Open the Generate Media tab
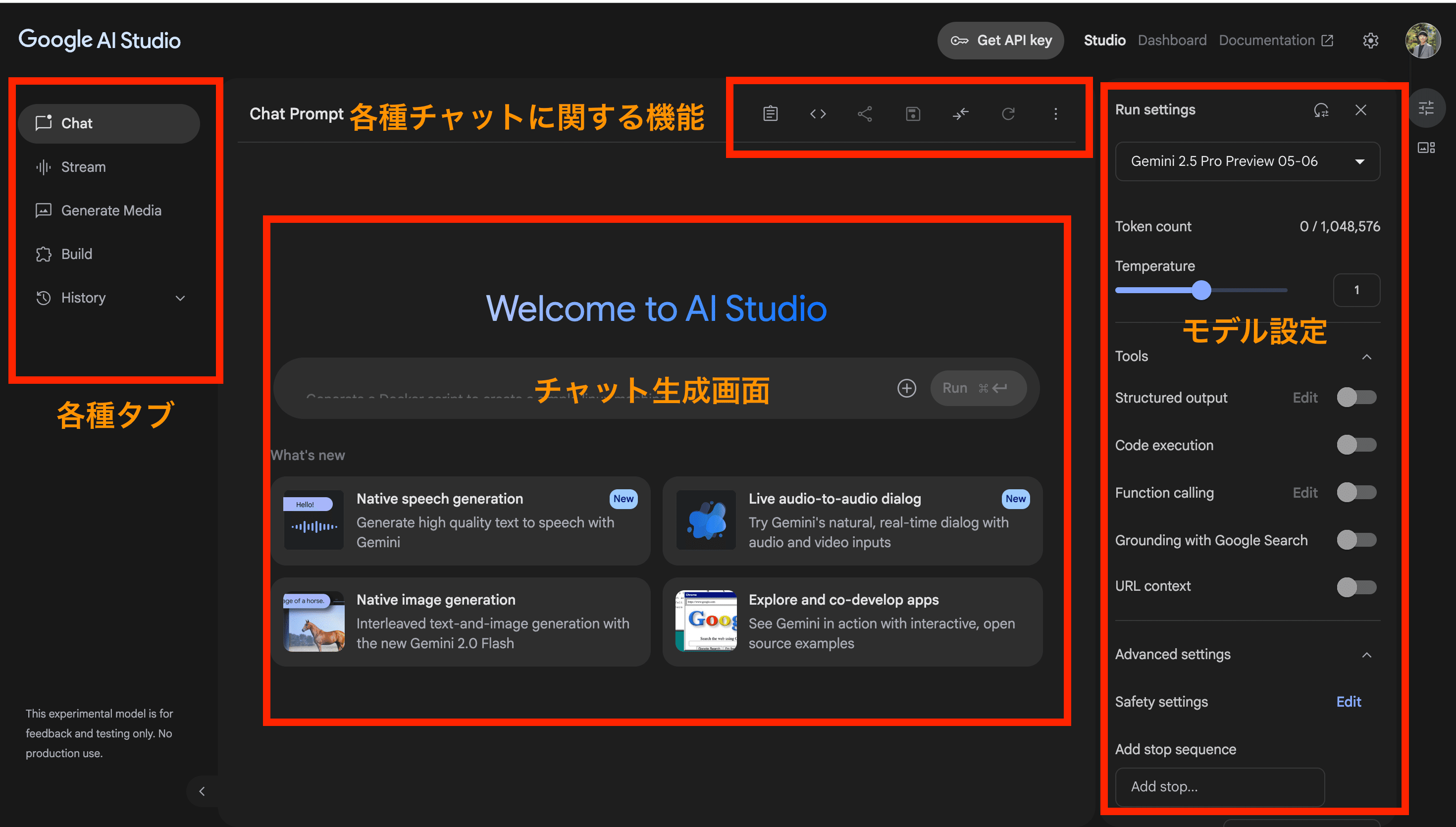The height and width of the screenshot is (827, 1456). [x=111, y=211]
